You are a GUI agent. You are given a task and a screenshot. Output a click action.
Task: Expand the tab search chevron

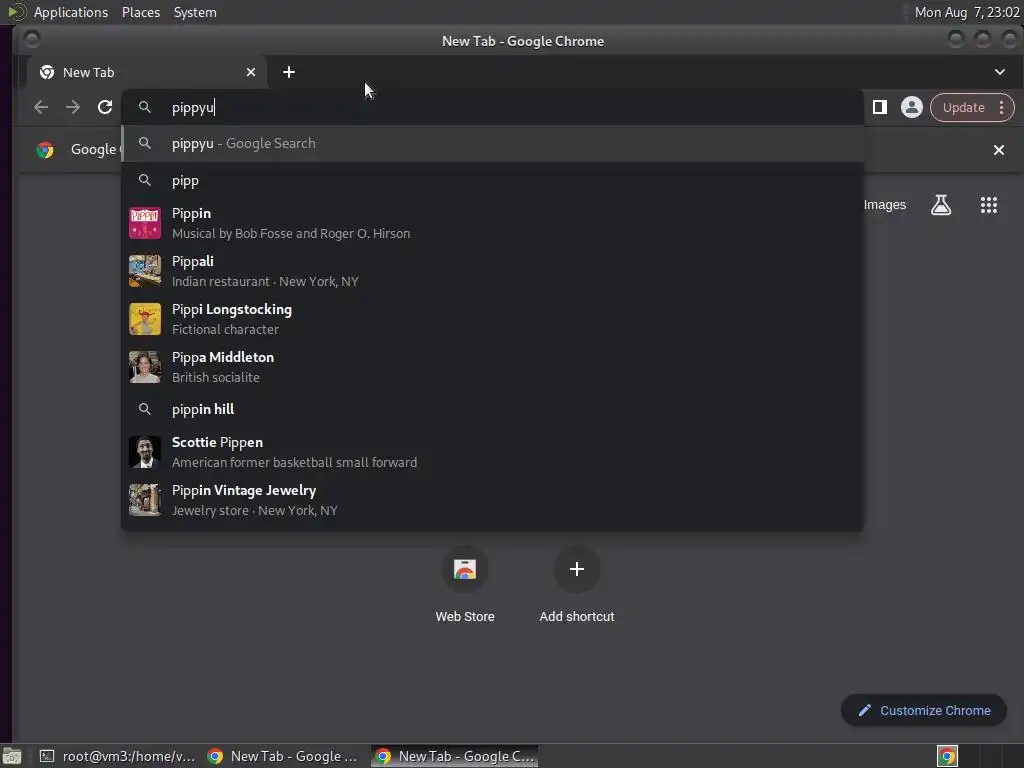pos(999,72)
